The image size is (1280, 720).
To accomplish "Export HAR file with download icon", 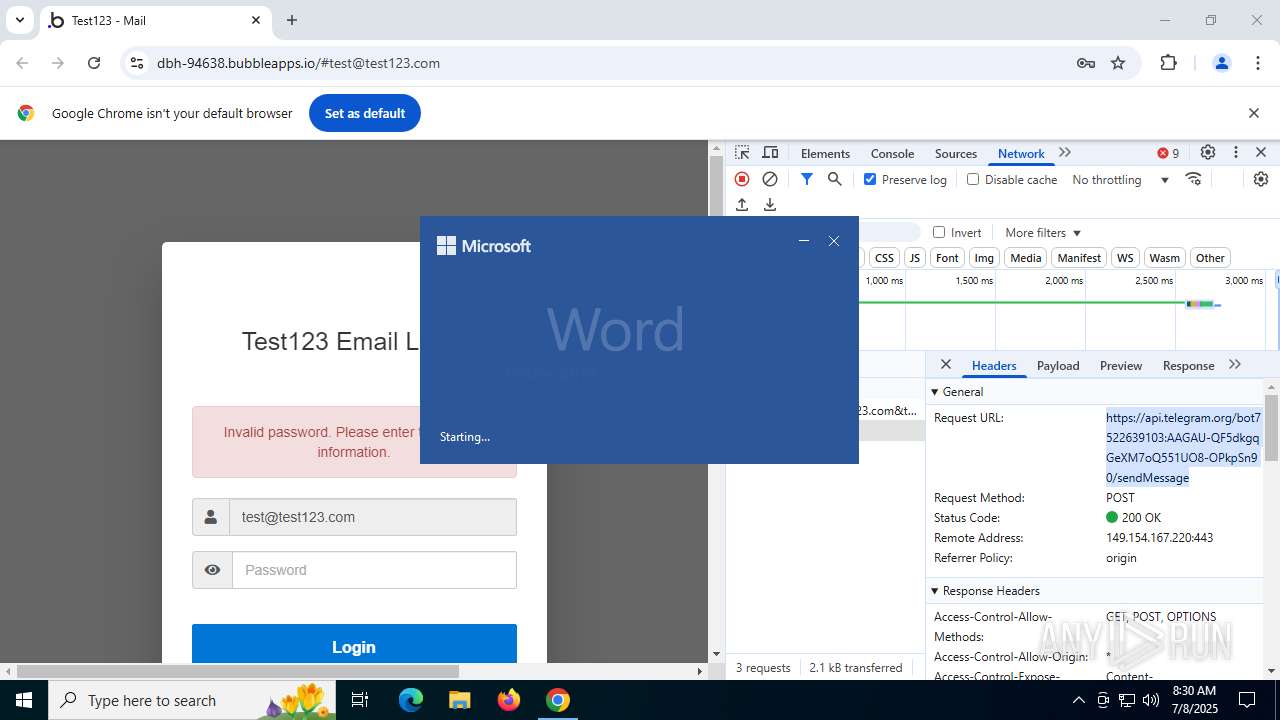I will [x=770, y=205].
